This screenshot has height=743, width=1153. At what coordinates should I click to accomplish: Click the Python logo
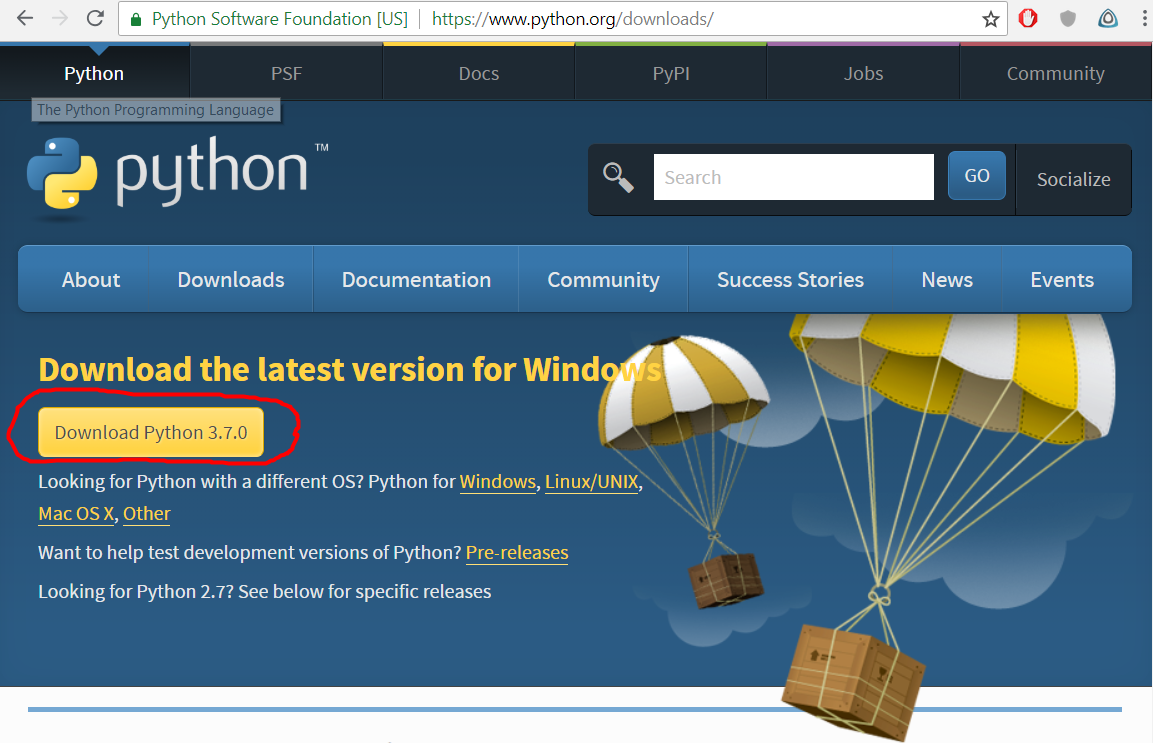point(167,178)
